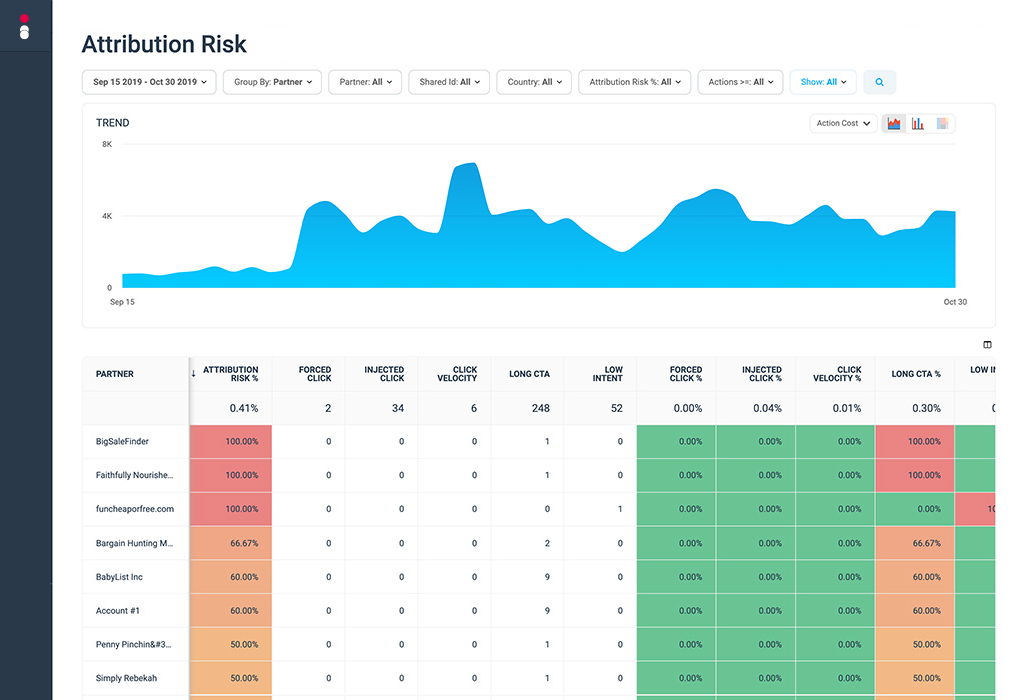Switch the trend to heatmap view
The image size is (1024, 700).
point(942,124)
